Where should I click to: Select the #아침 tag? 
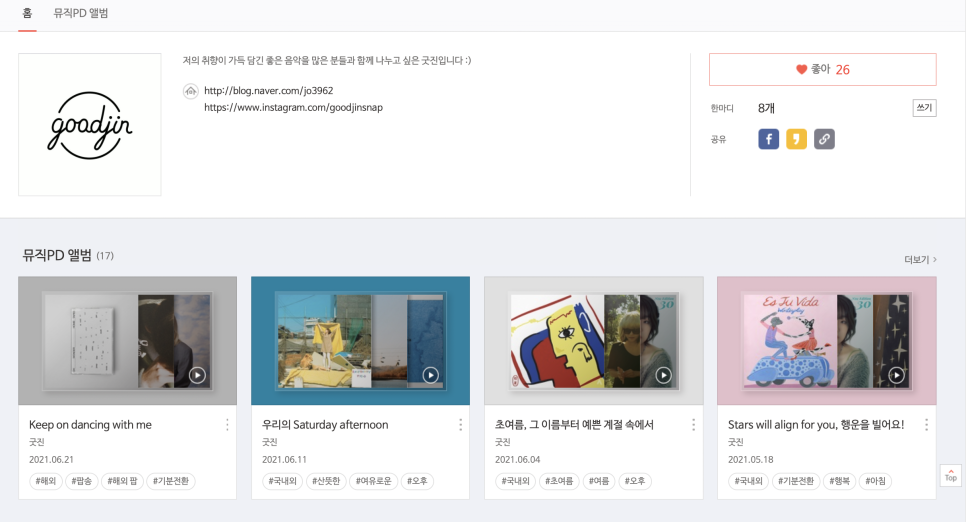(x=875, y=481)
